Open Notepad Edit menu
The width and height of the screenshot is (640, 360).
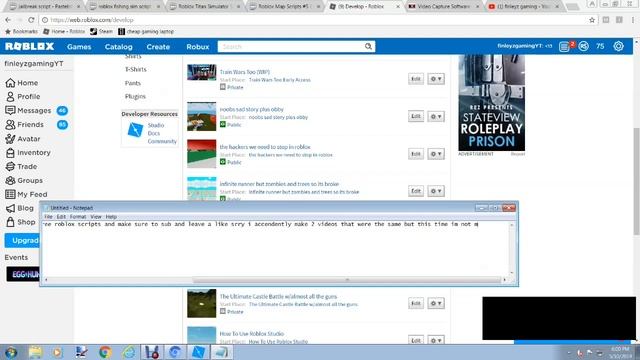61,217
